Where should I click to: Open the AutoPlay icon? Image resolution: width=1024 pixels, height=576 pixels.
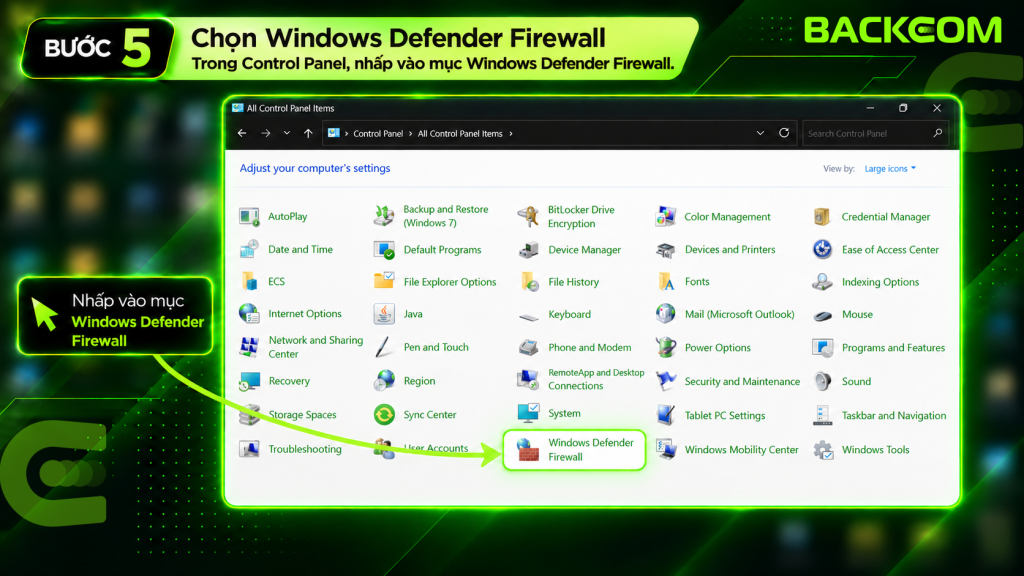tap(249, 216)
